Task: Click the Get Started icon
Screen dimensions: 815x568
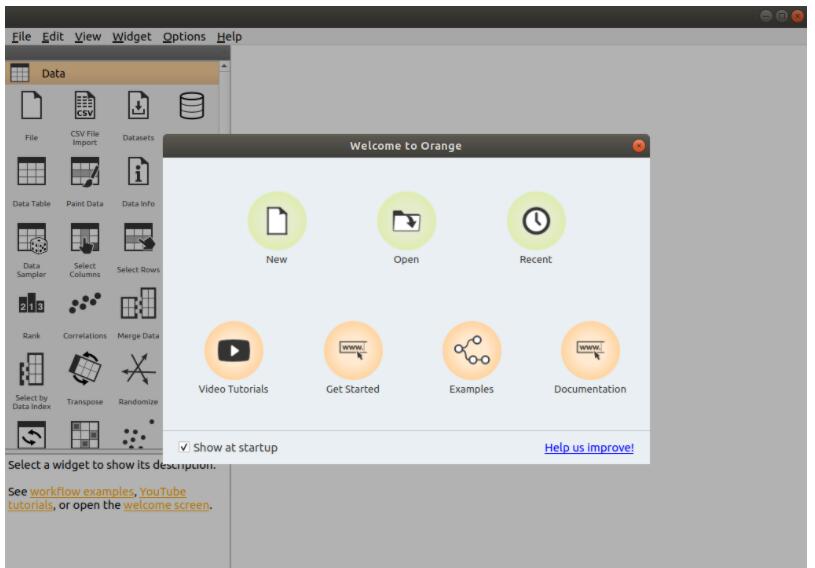Action: [353, 351]
